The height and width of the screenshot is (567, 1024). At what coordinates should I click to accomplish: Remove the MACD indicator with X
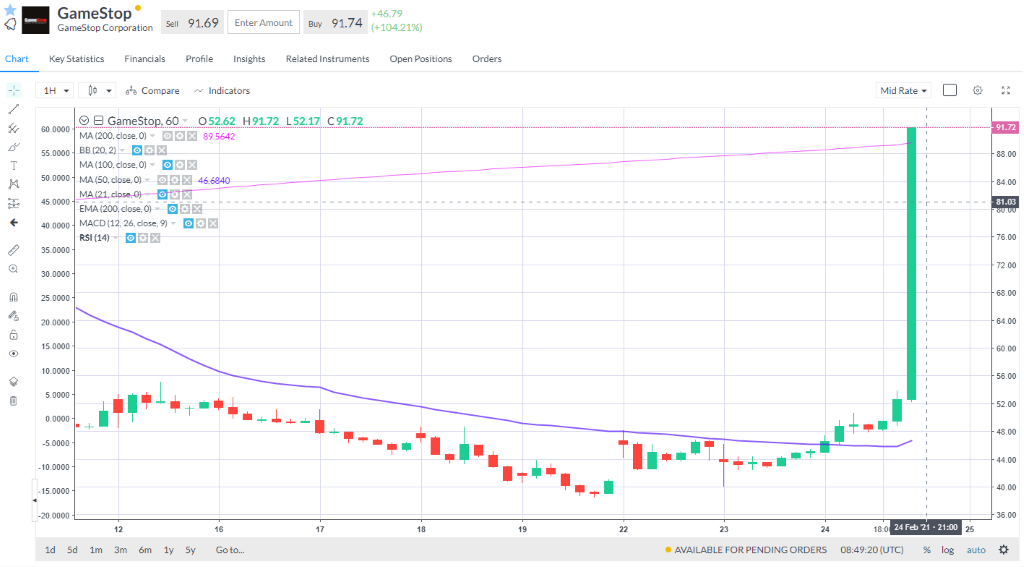tap(213, 223)
